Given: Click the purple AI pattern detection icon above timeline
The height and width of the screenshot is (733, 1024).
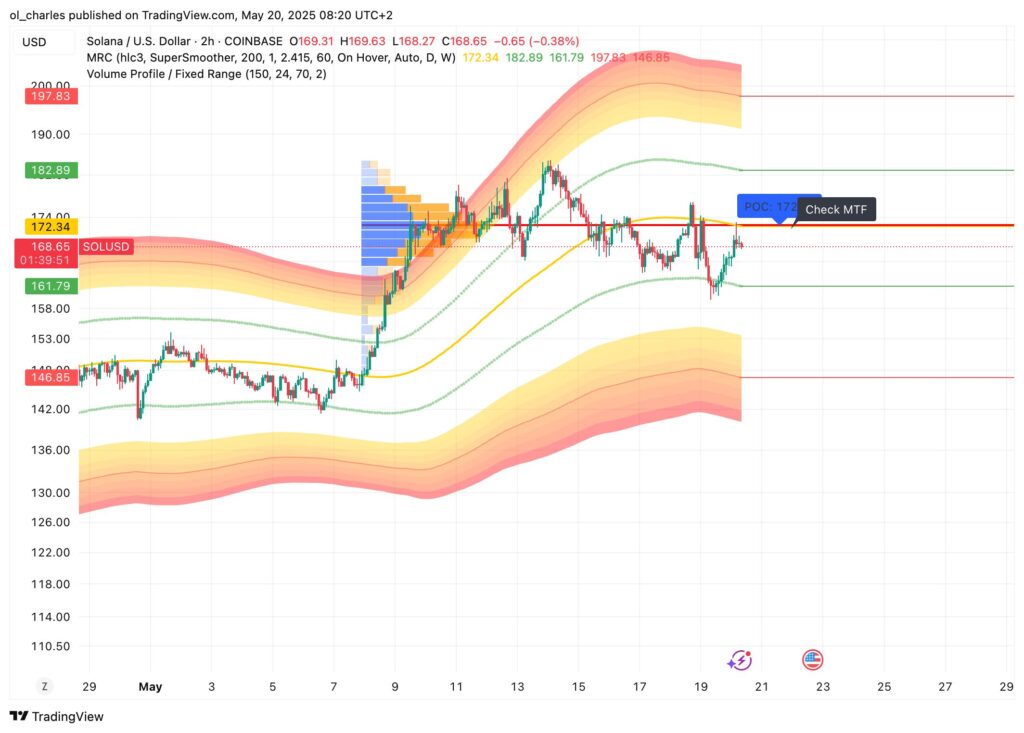Looking at the screenshot, I should 739,660.
